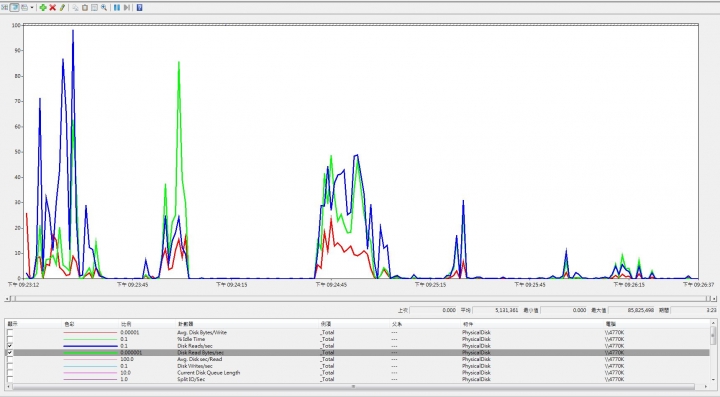Click the Update Data step-forward icon
The width and height of the screenshot is (720, 397).
[x=127, y=7]
